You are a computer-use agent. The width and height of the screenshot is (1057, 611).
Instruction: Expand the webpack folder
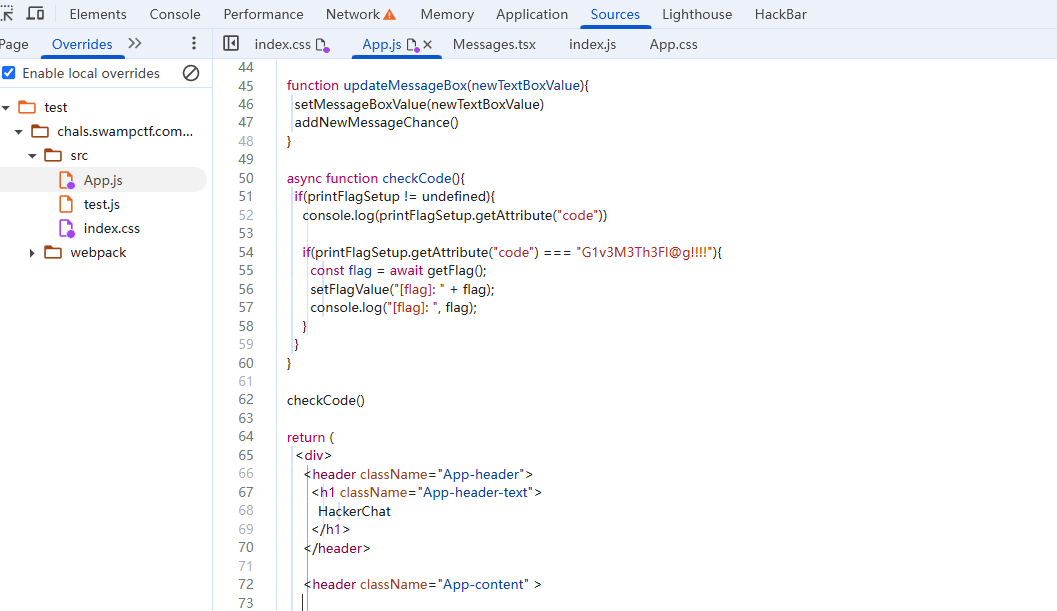coord(33,253)
